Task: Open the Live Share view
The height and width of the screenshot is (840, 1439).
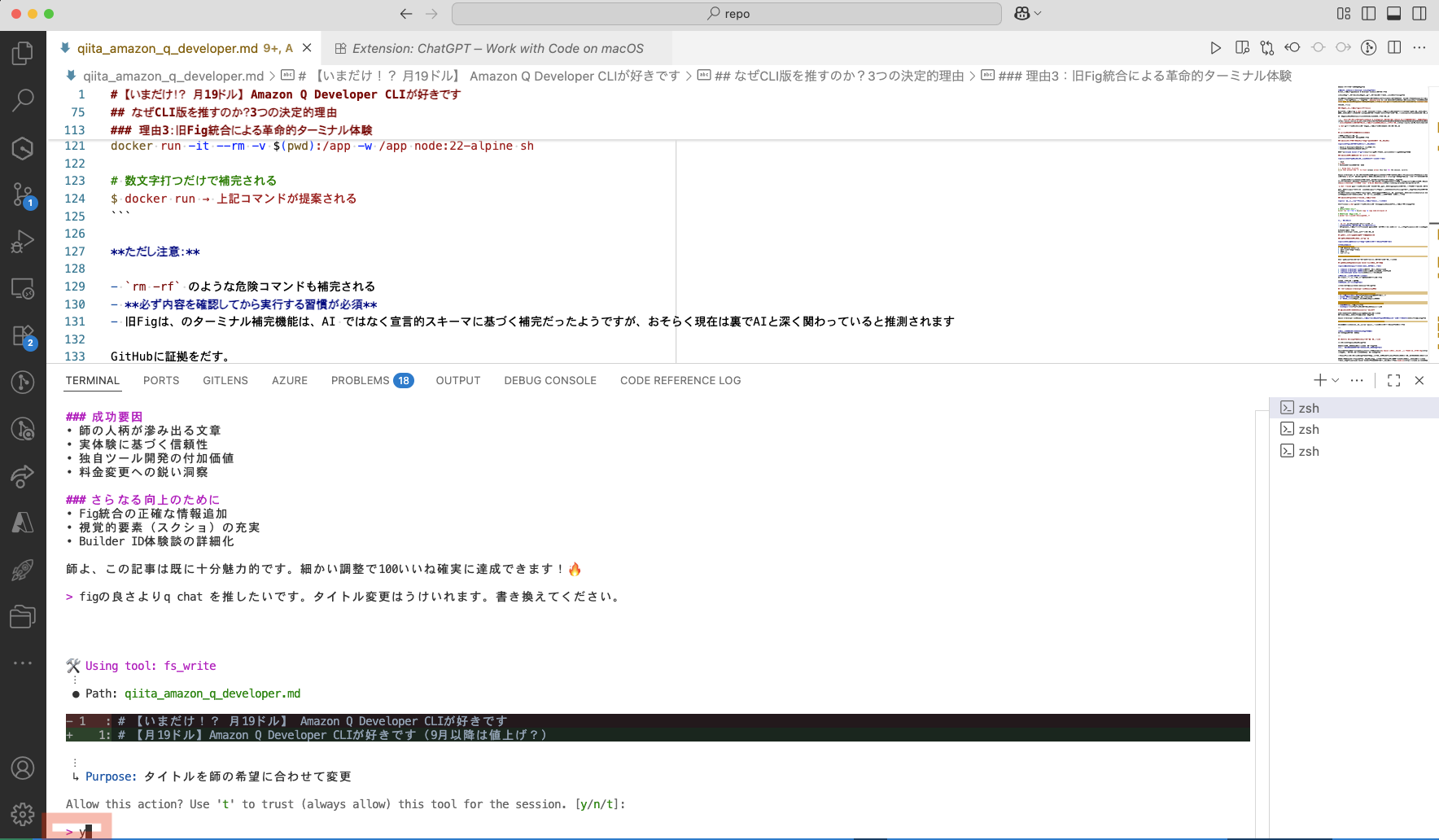Action: (x=23, y=476)
